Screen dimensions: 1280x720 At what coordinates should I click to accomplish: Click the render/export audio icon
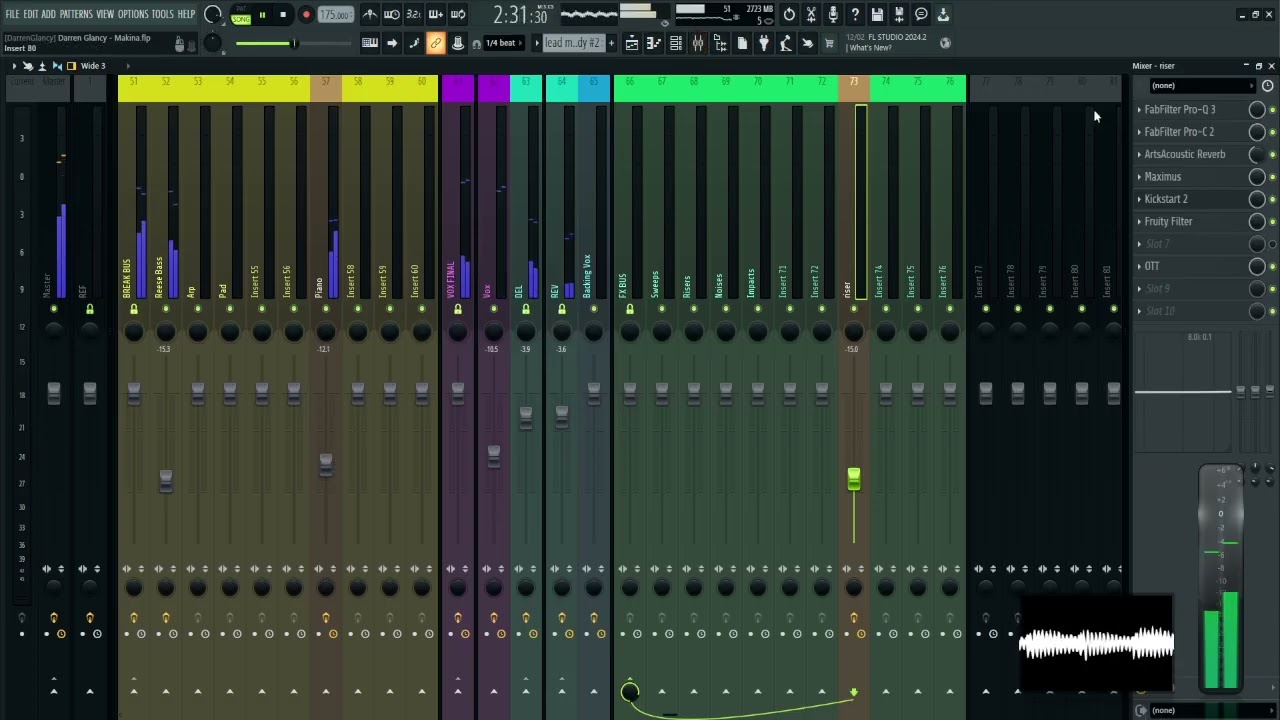[899, 15]
